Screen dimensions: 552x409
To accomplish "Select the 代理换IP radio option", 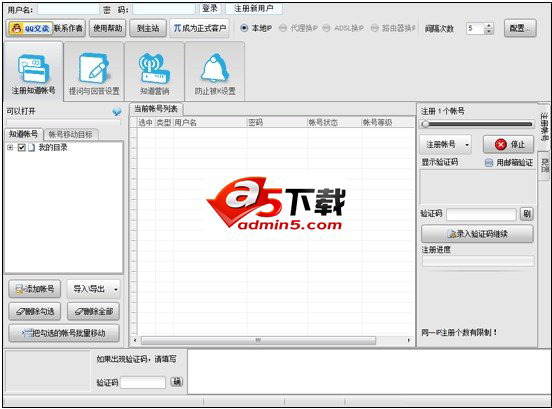I will pos(283,28).
